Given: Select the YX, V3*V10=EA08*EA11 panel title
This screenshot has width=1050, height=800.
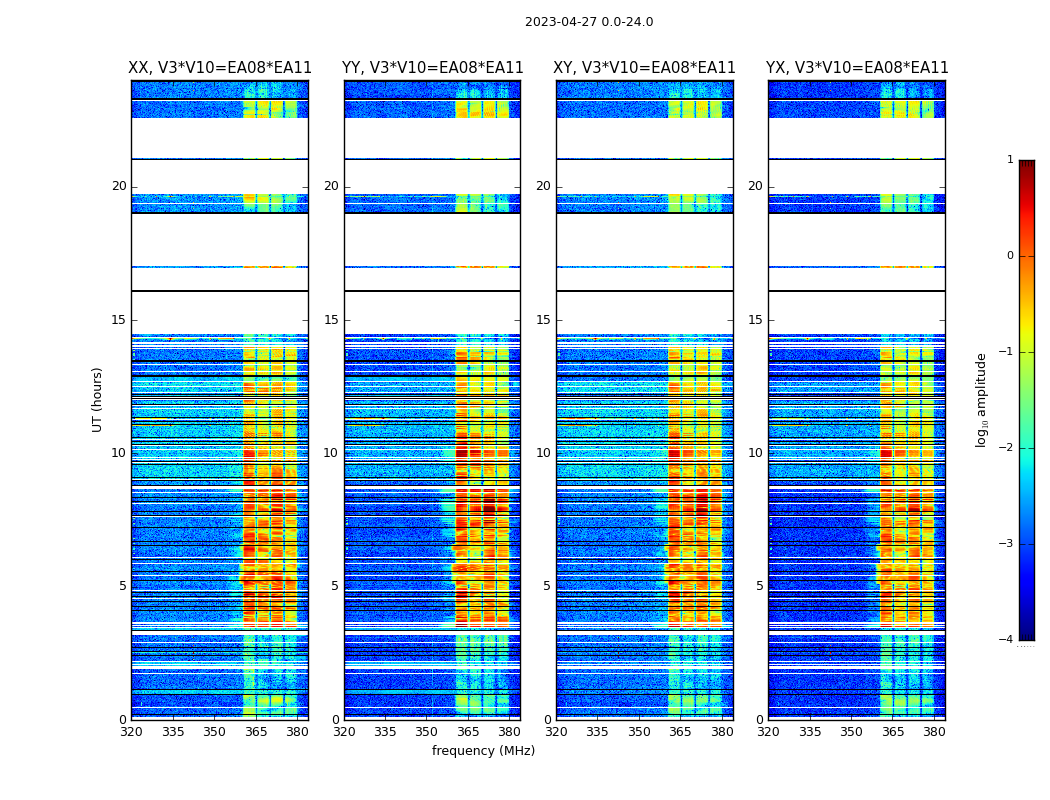Looking at the screenshot, I should (857, 68).
